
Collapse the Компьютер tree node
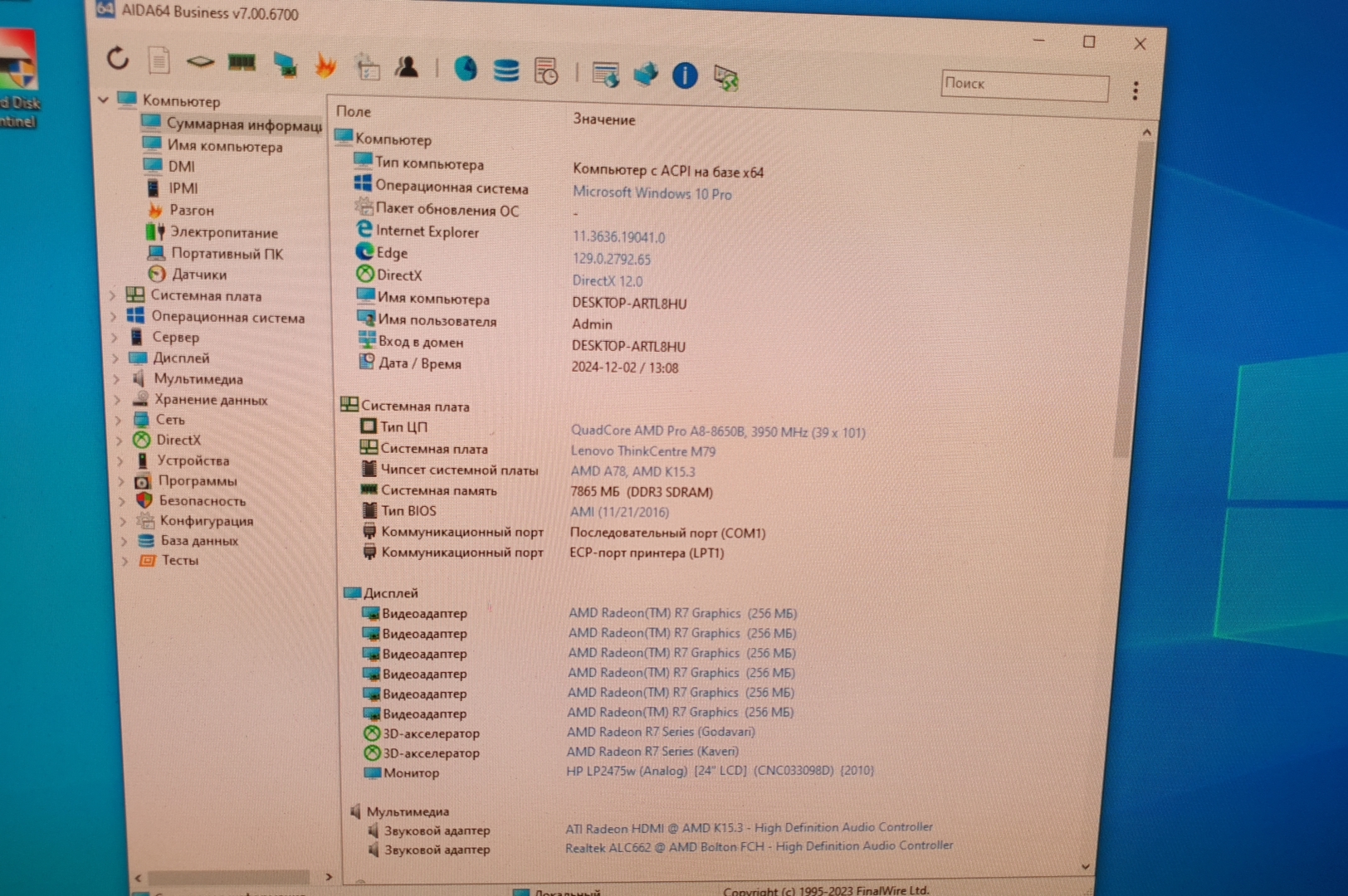click(104, 100)
